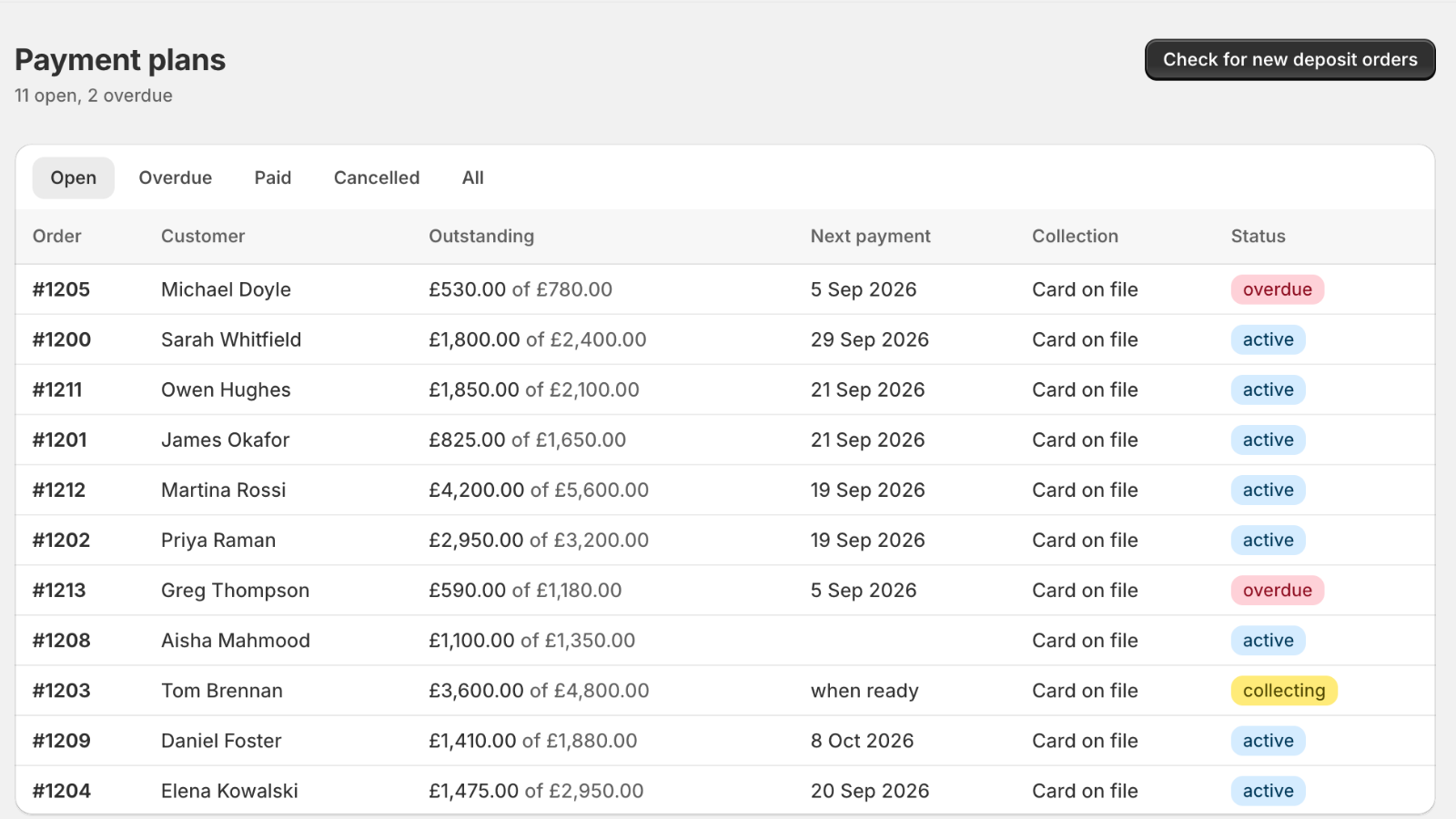The width and height of the screenshot is (1456, 819).
Task: Click active badge for Priya Raman
Action: (x=1269, y=540)
